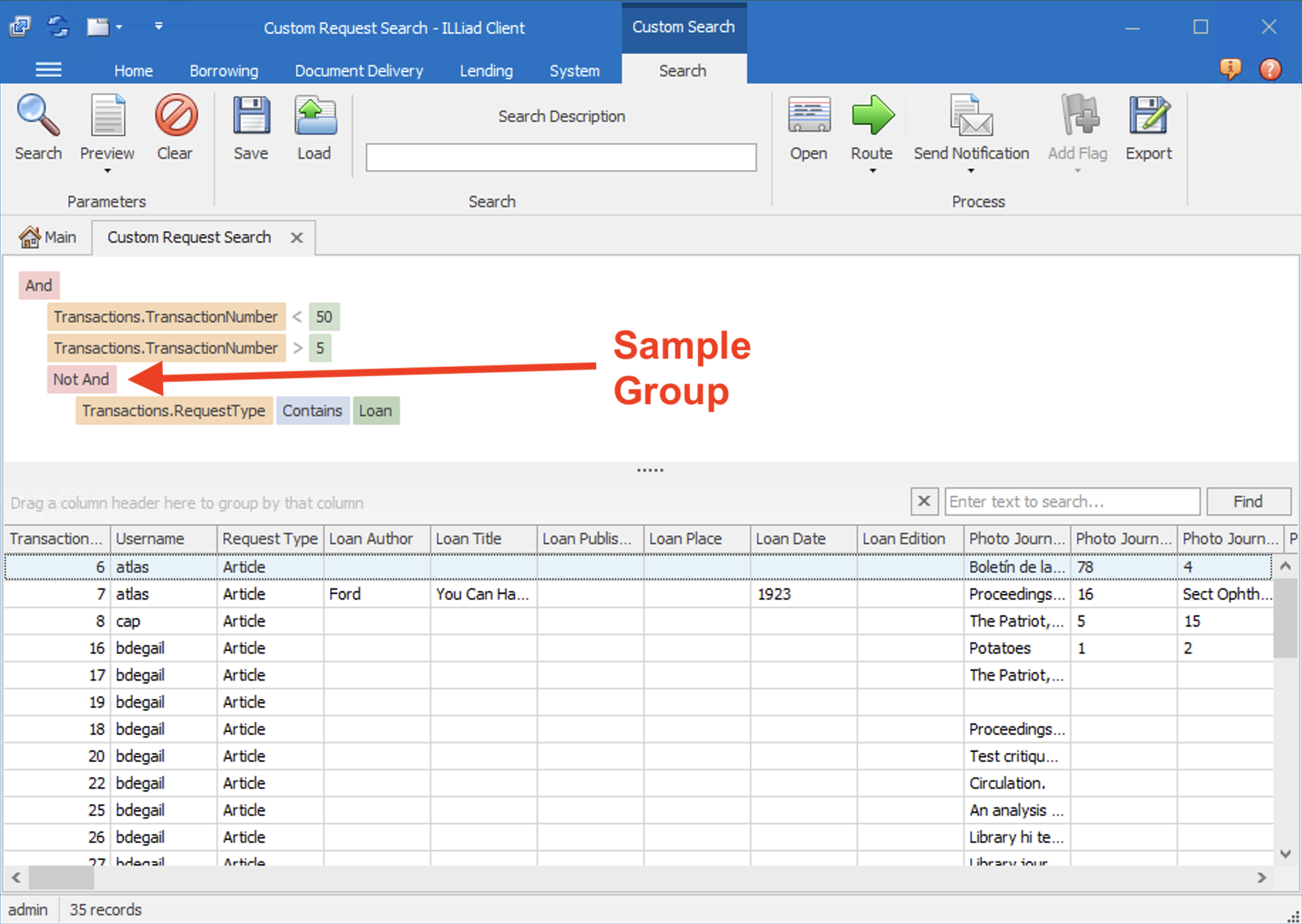Toggle the And operator of the query

point(38,285)
